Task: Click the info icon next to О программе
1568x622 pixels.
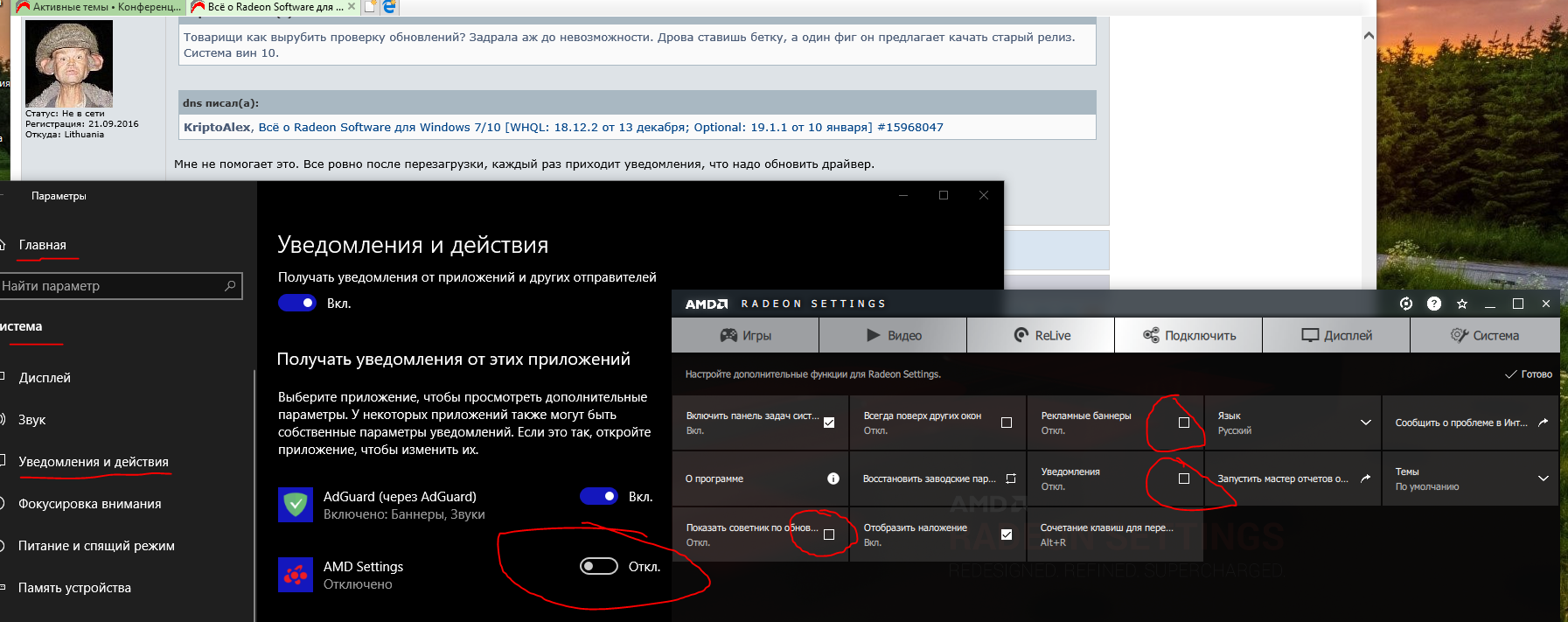Action: coord(833,479)
